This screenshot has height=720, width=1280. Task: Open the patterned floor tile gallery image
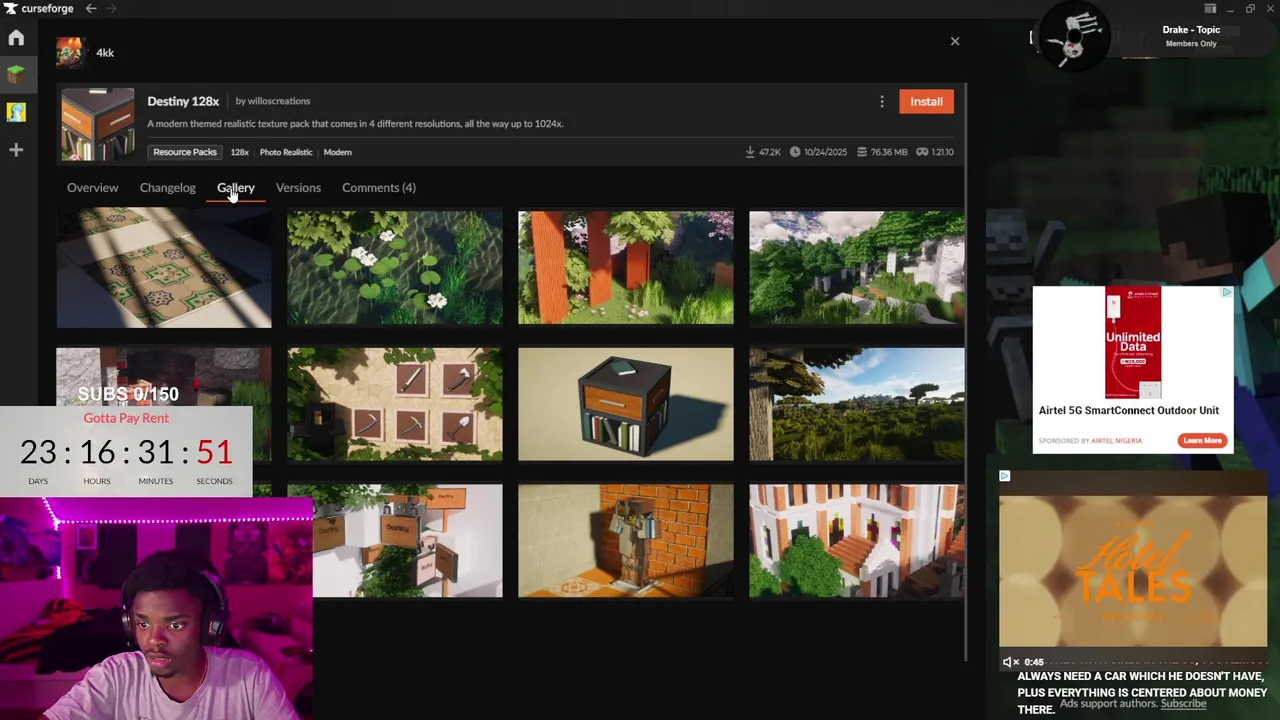click(x=164, y=268)
